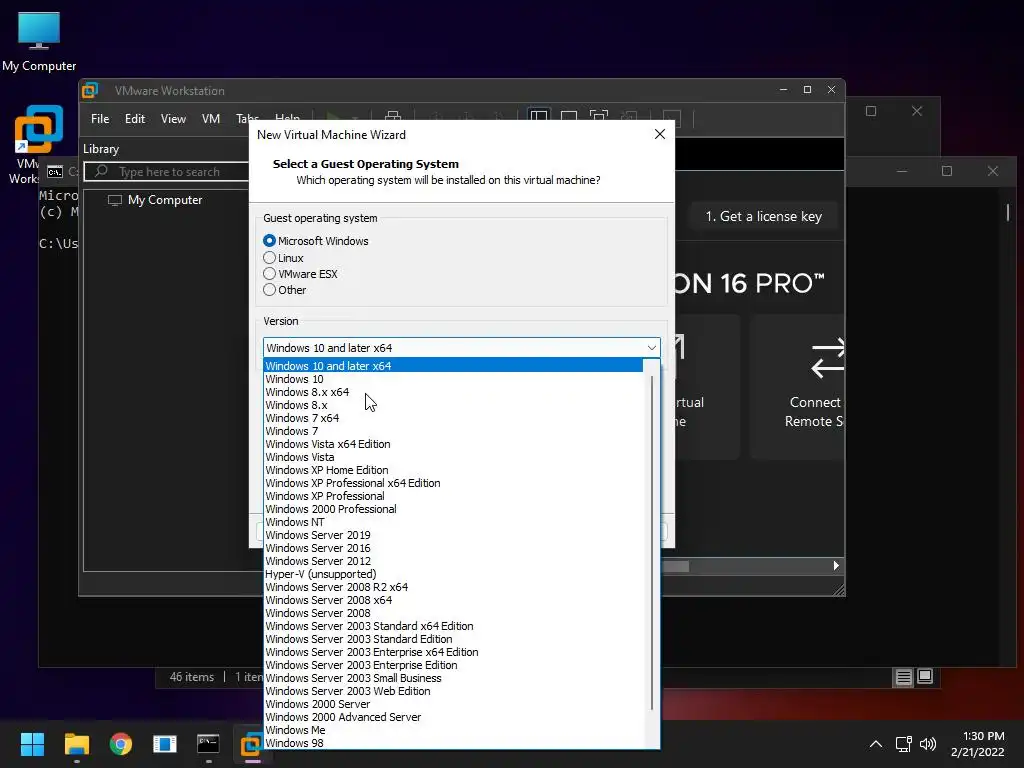Image resolution: width=1024 pixels, height=768 pixels.
Task: Open the VM menu in VMware Workstation
Action: (x=210, y=119)
